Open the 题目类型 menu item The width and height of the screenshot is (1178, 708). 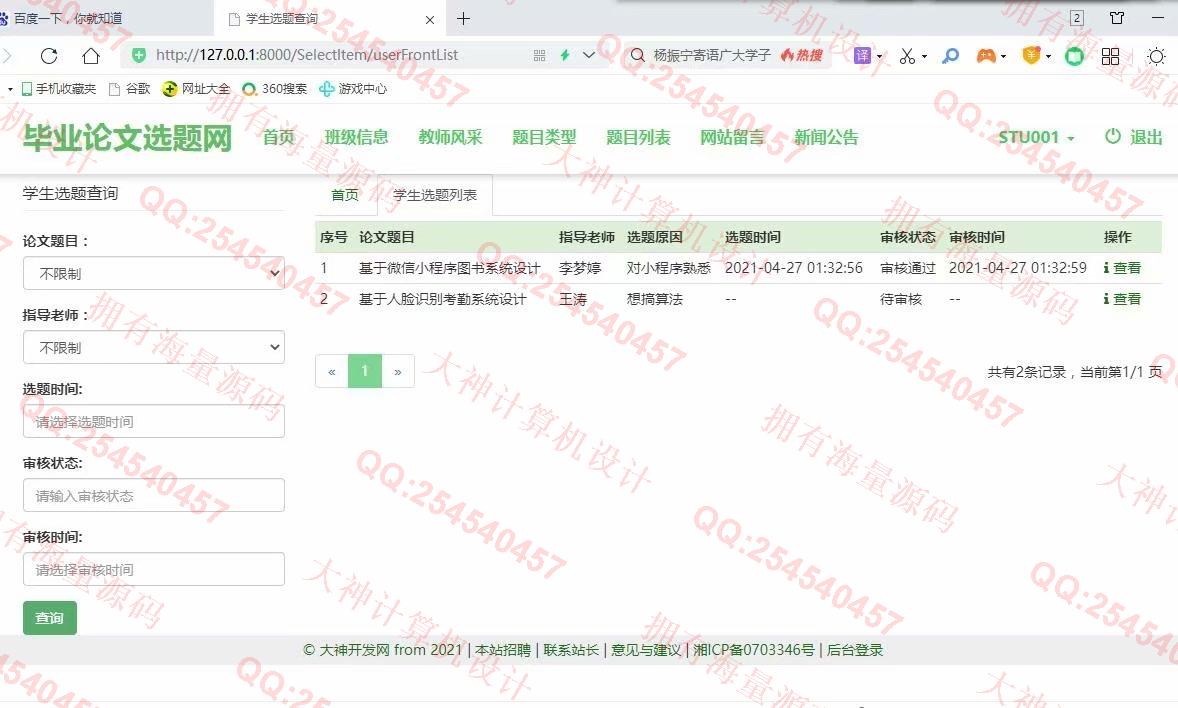[x=544, y=138]
